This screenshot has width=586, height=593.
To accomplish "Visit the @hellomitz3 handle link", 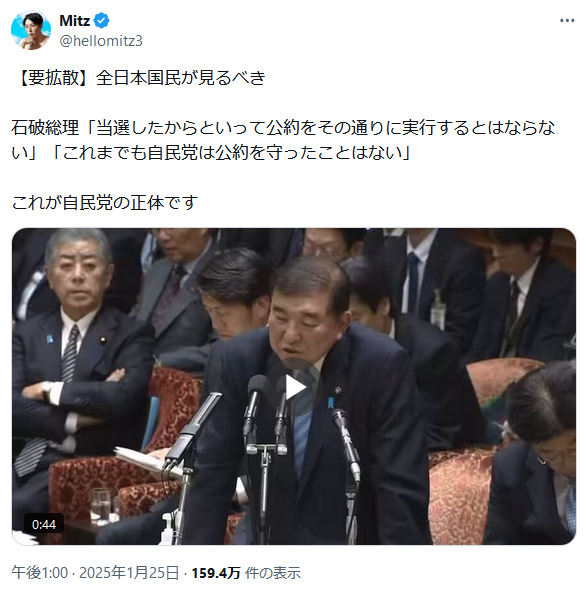I will [101, 40].
